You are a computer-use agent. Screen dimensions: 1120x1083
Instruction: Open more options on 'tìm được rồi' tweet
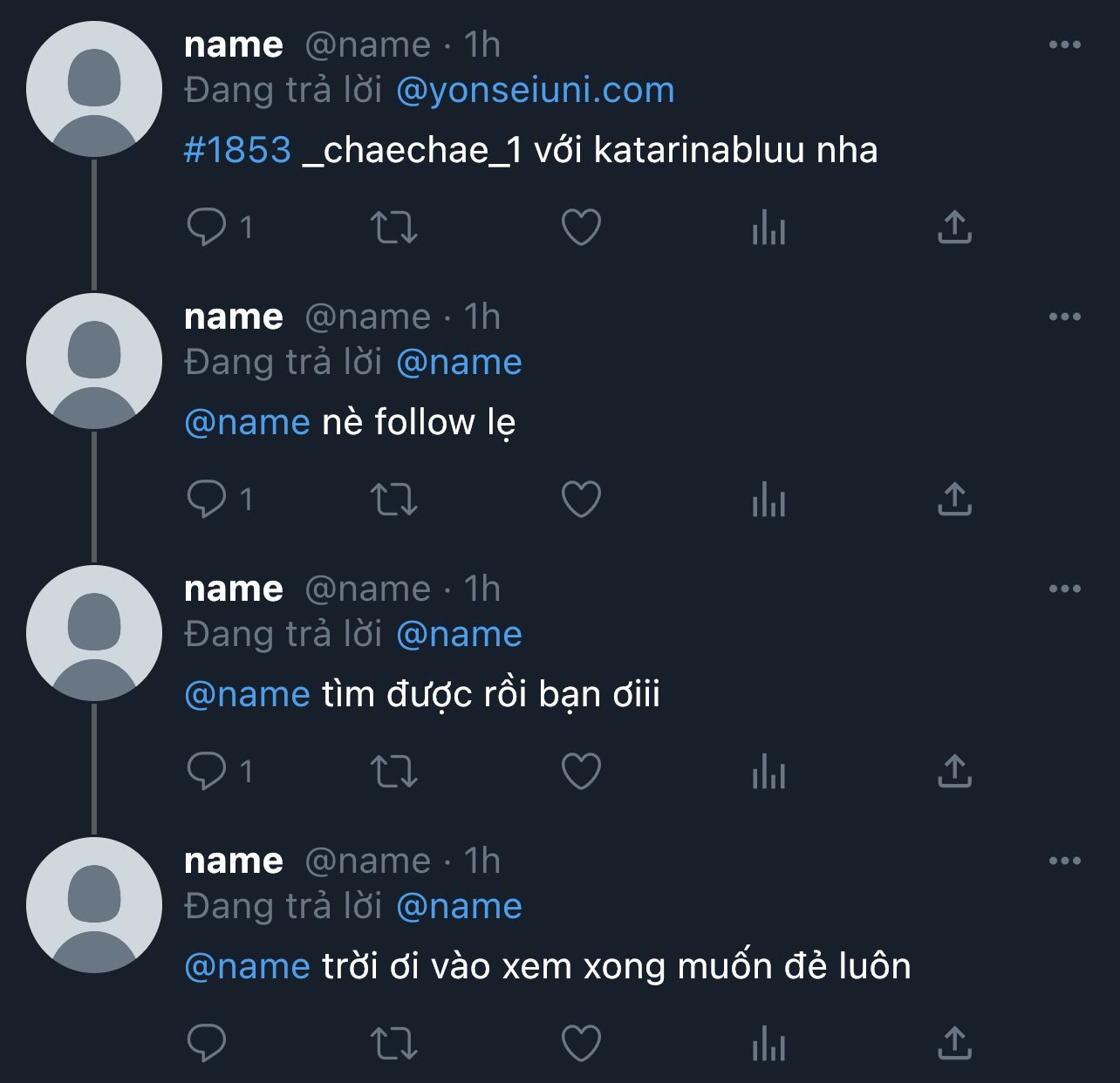[1065, 589]
